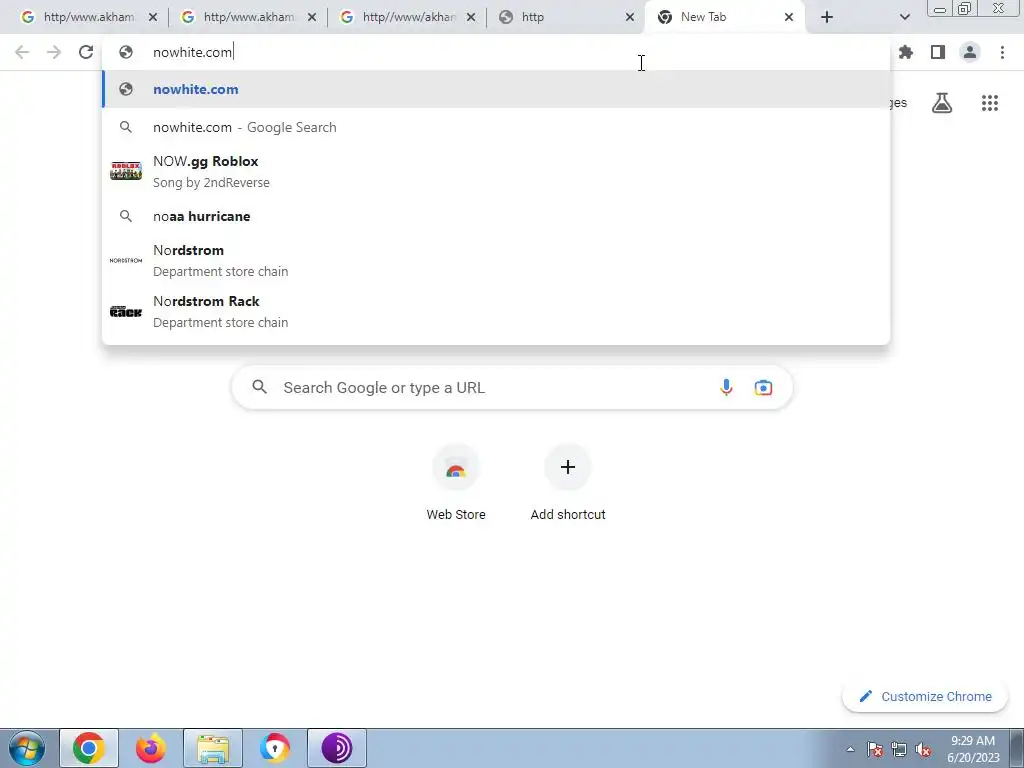Close the first akham tab
1024x768 pixels.
tap(153, 18)
